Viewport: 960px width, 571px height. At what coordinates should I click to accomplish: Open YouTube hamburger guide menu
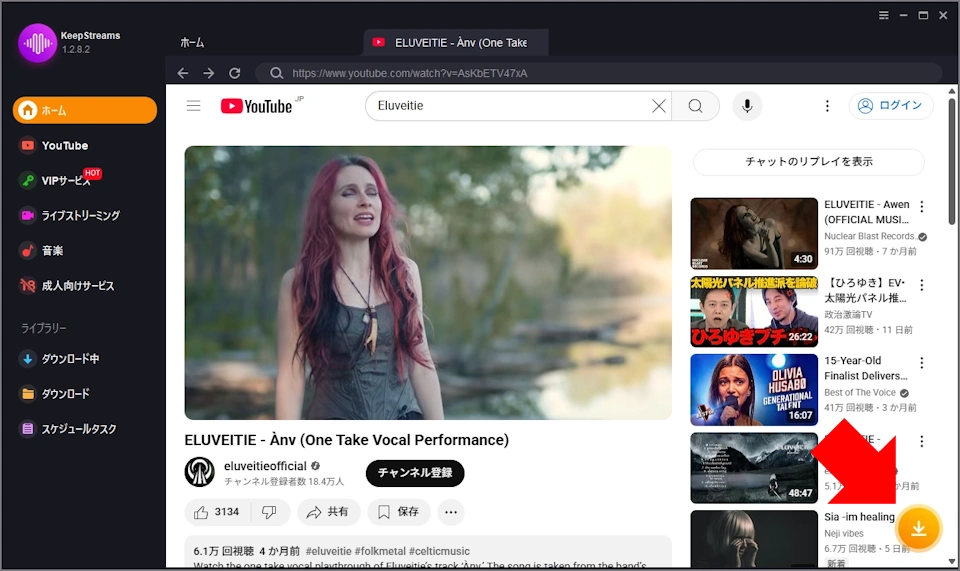pos(194,106)
